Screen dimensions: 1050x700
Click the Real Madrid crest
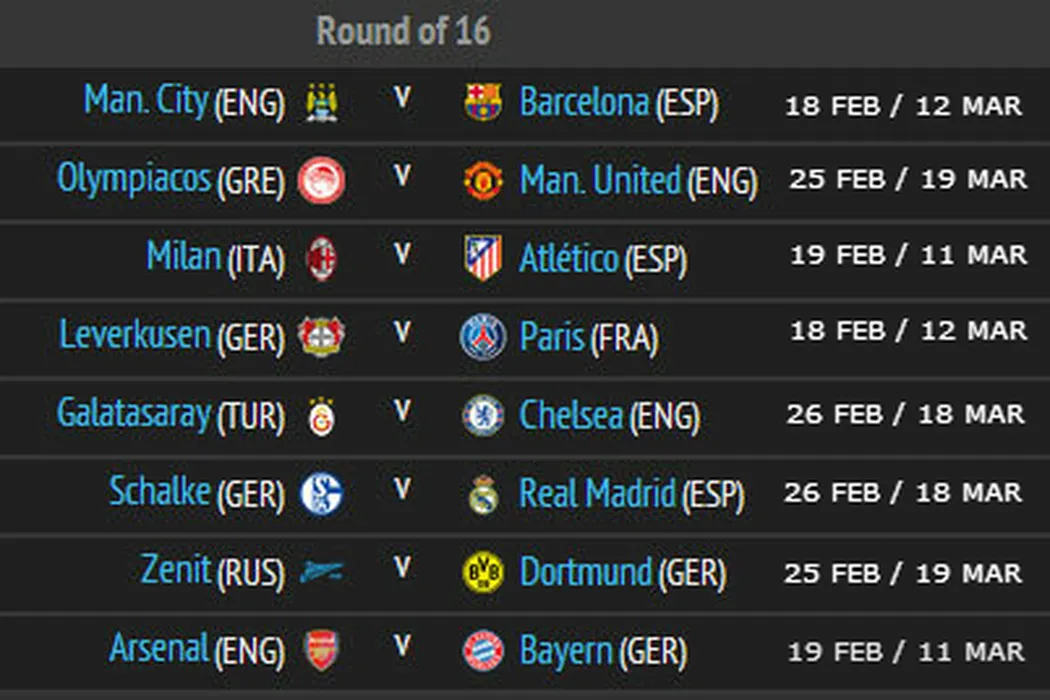click(484, 494)
